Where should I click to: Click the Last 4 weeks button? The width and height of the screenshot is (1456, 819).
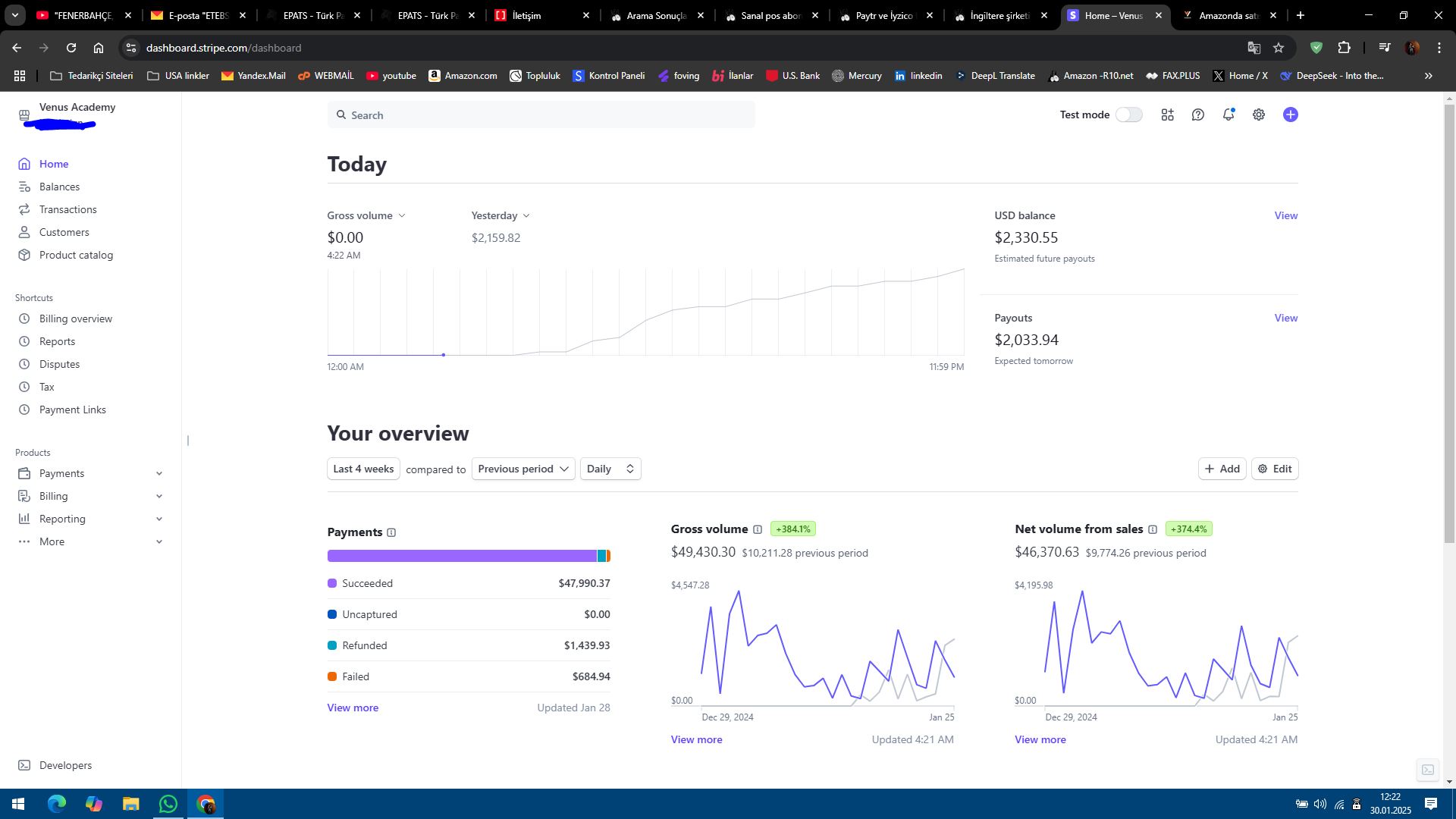click(x=363, y=469)
